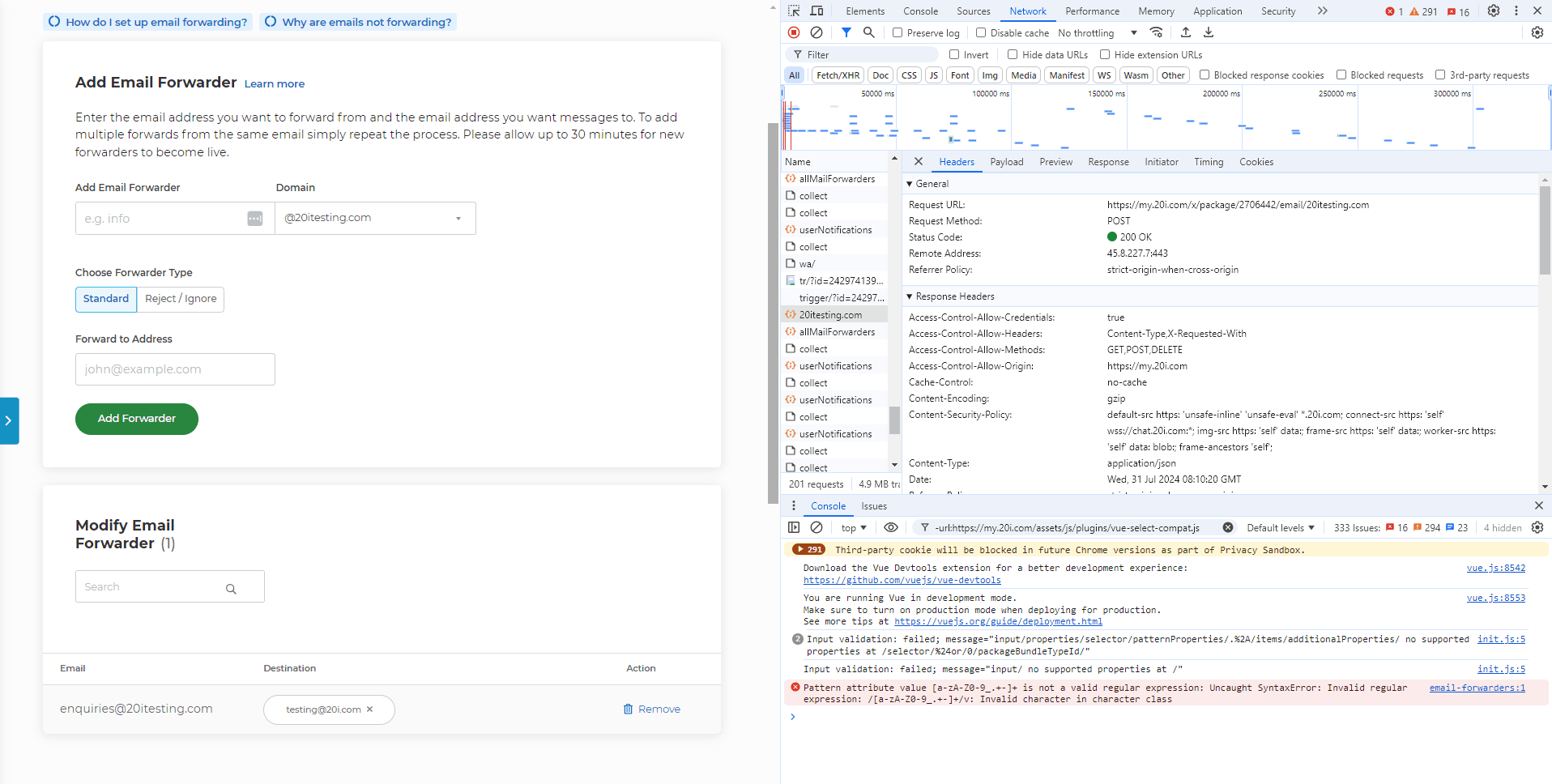This screenshot has width=1552, height=784.
Task: Expand 'How do I set up email forwarding?'
Action: tap(148, 22)
